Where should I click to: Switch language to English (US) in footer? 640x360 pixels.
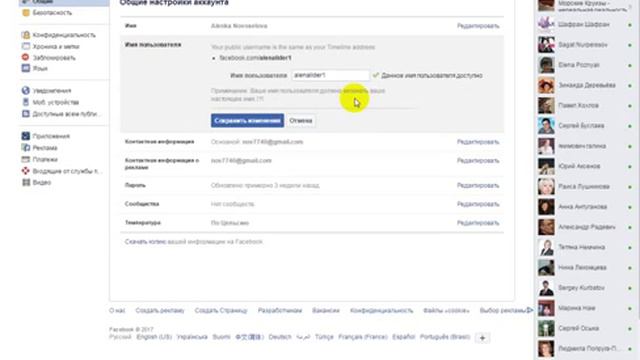pos(154,337)
